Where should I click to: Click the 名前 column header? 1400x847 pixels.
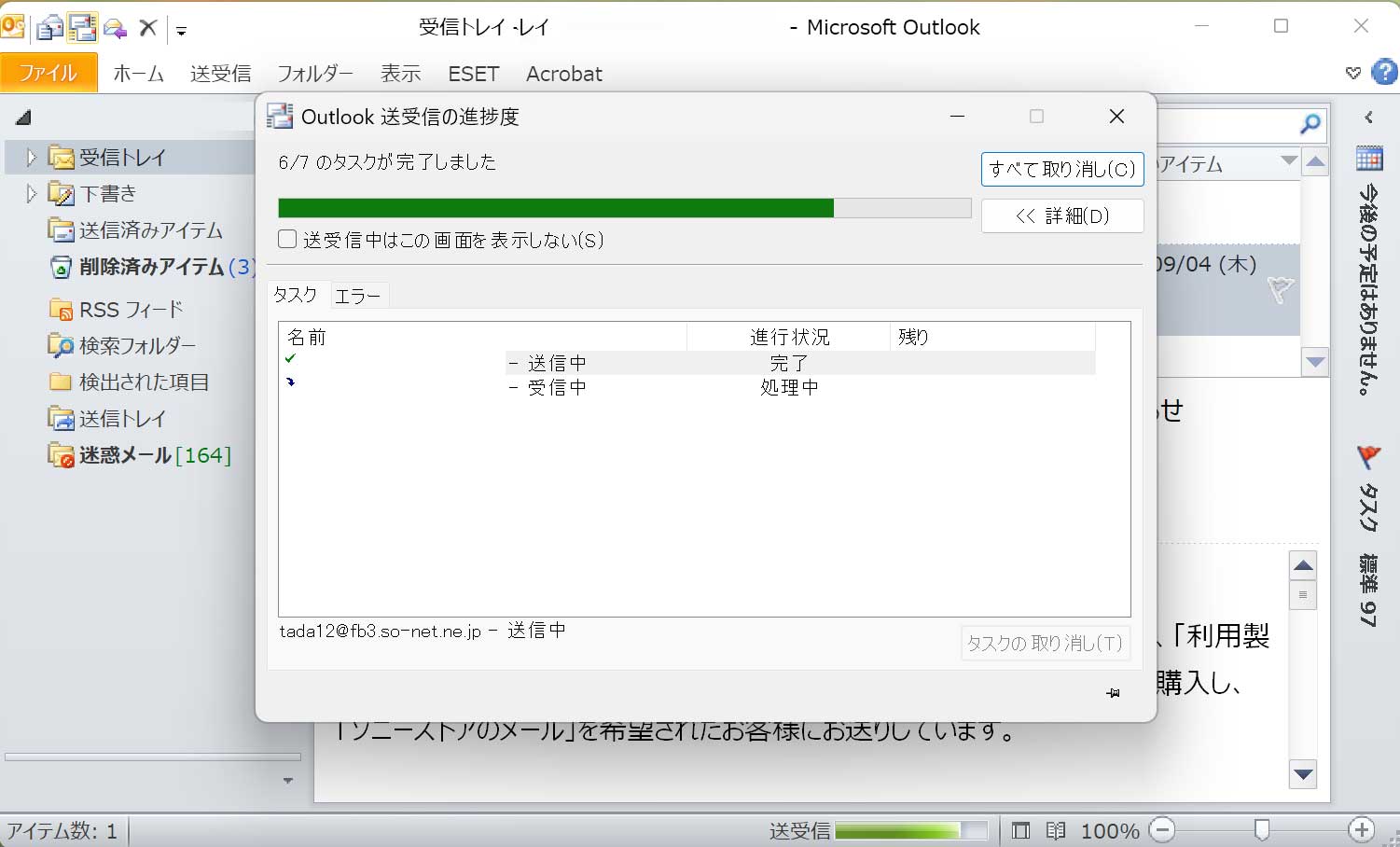482,337
